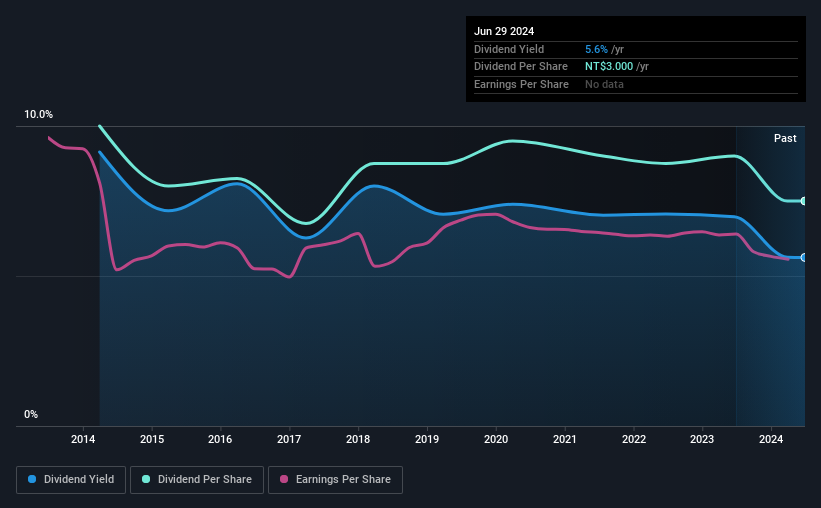The height and width of the screenshot is (508, 821).
Task: Click the blue Dividend Yield legend dot
Action: click(x=32, y=479)
